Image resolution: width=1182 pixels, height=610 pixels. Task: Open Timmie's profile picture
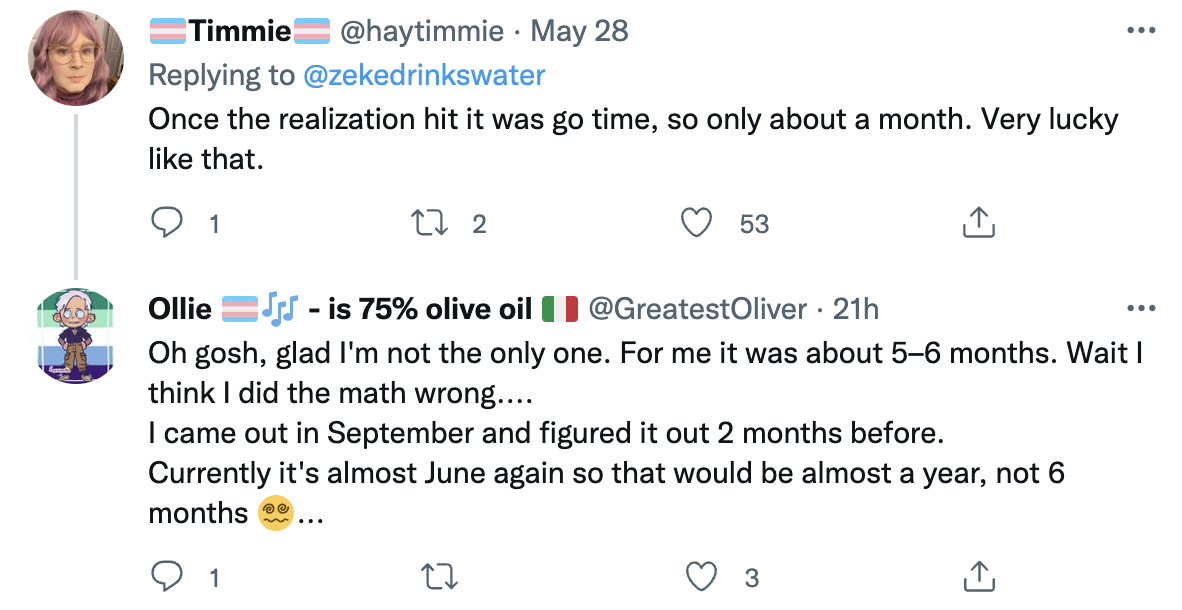click(76, 56)
